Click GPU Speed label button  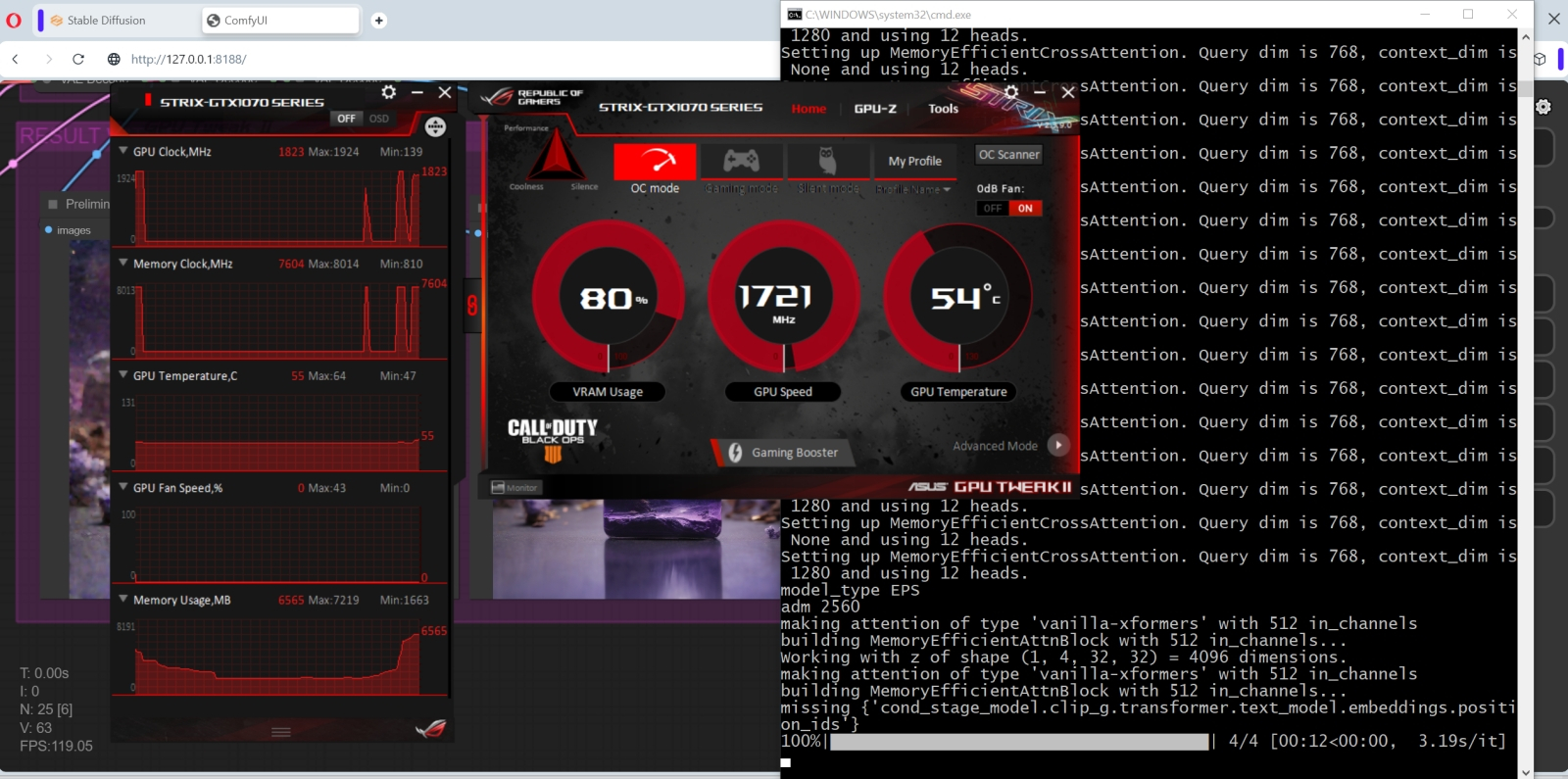[x=783, y=392]
